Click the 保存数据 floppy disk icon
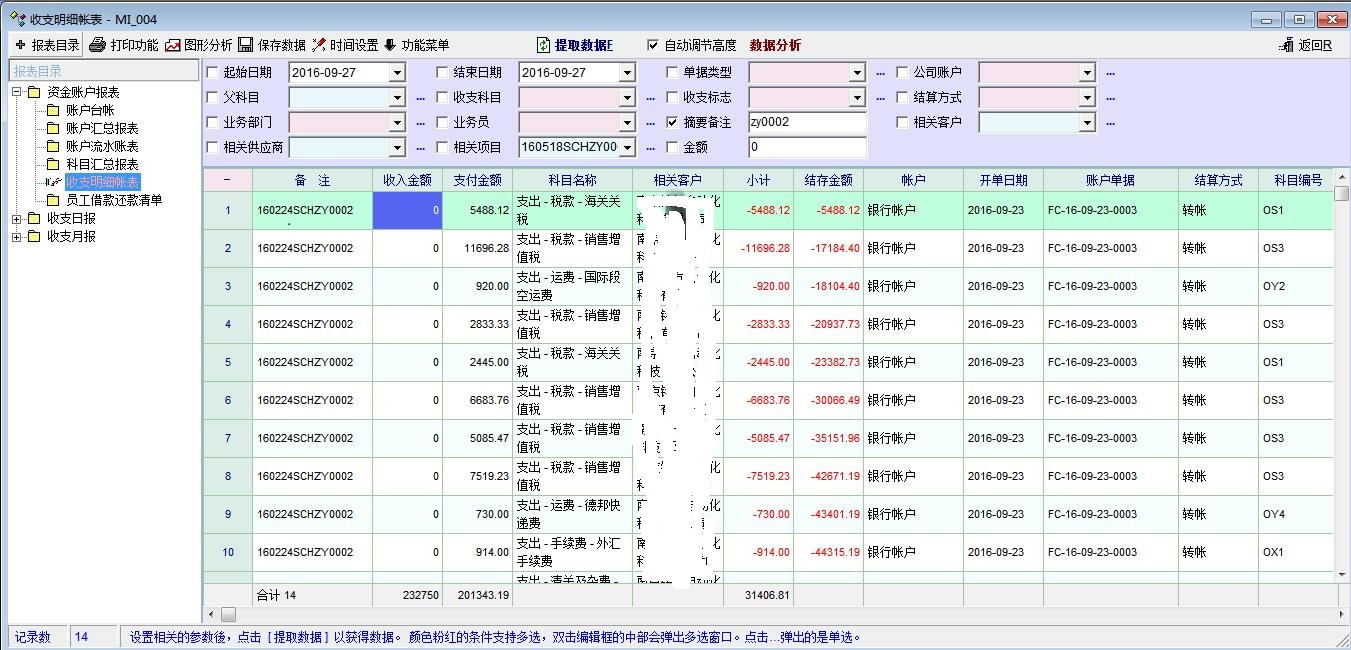 pos(245,45)
